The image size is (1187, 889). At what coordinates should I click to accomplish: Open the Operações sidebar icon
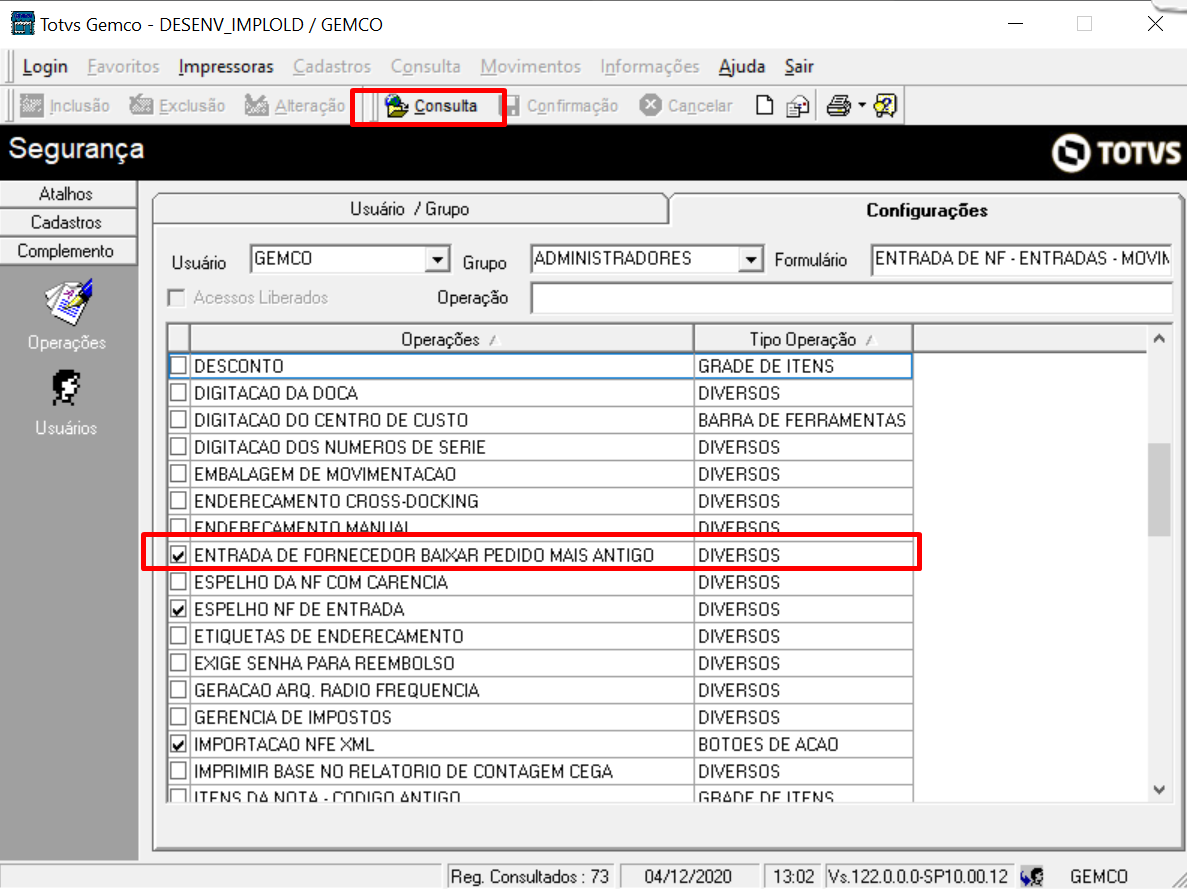click(x=67, y=301)
